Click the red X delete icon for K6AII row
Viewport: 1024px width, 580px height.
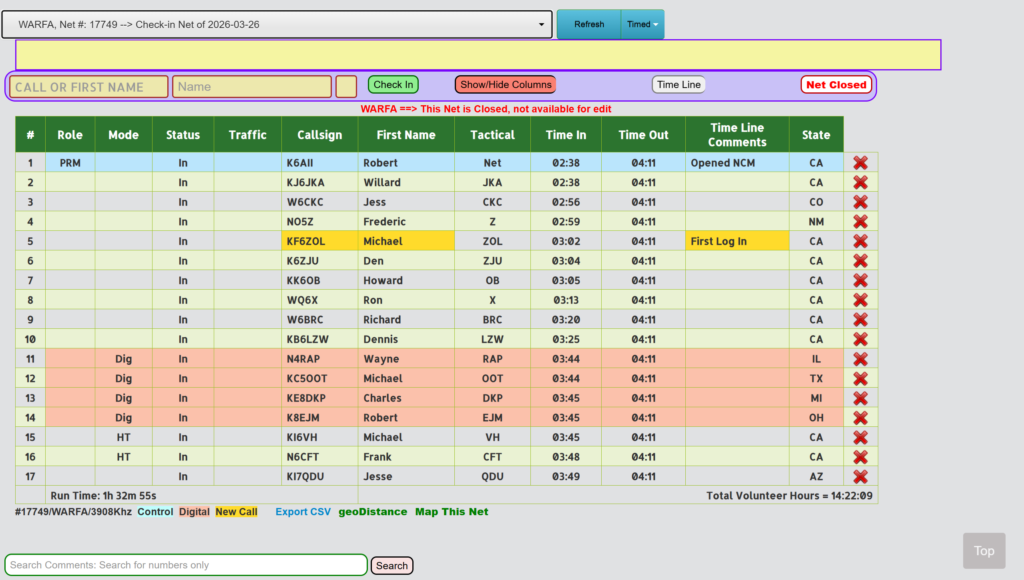[x=860, y=163]
